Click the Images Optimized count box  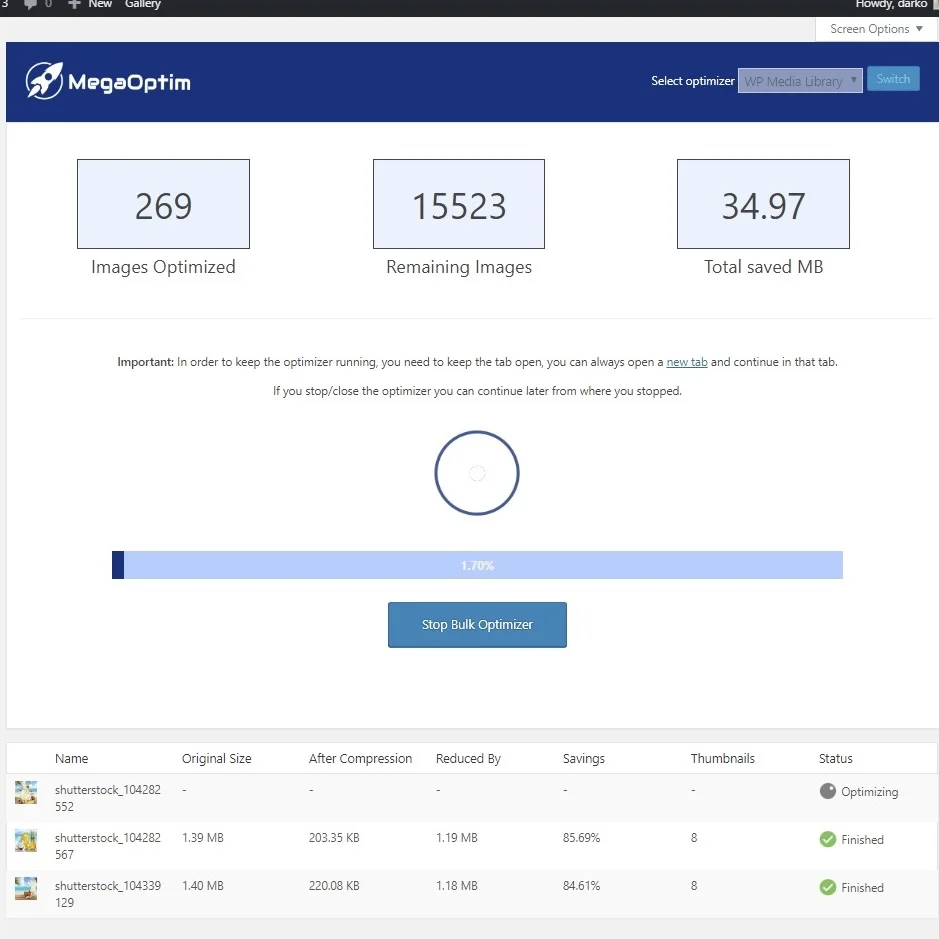[163, 205]
